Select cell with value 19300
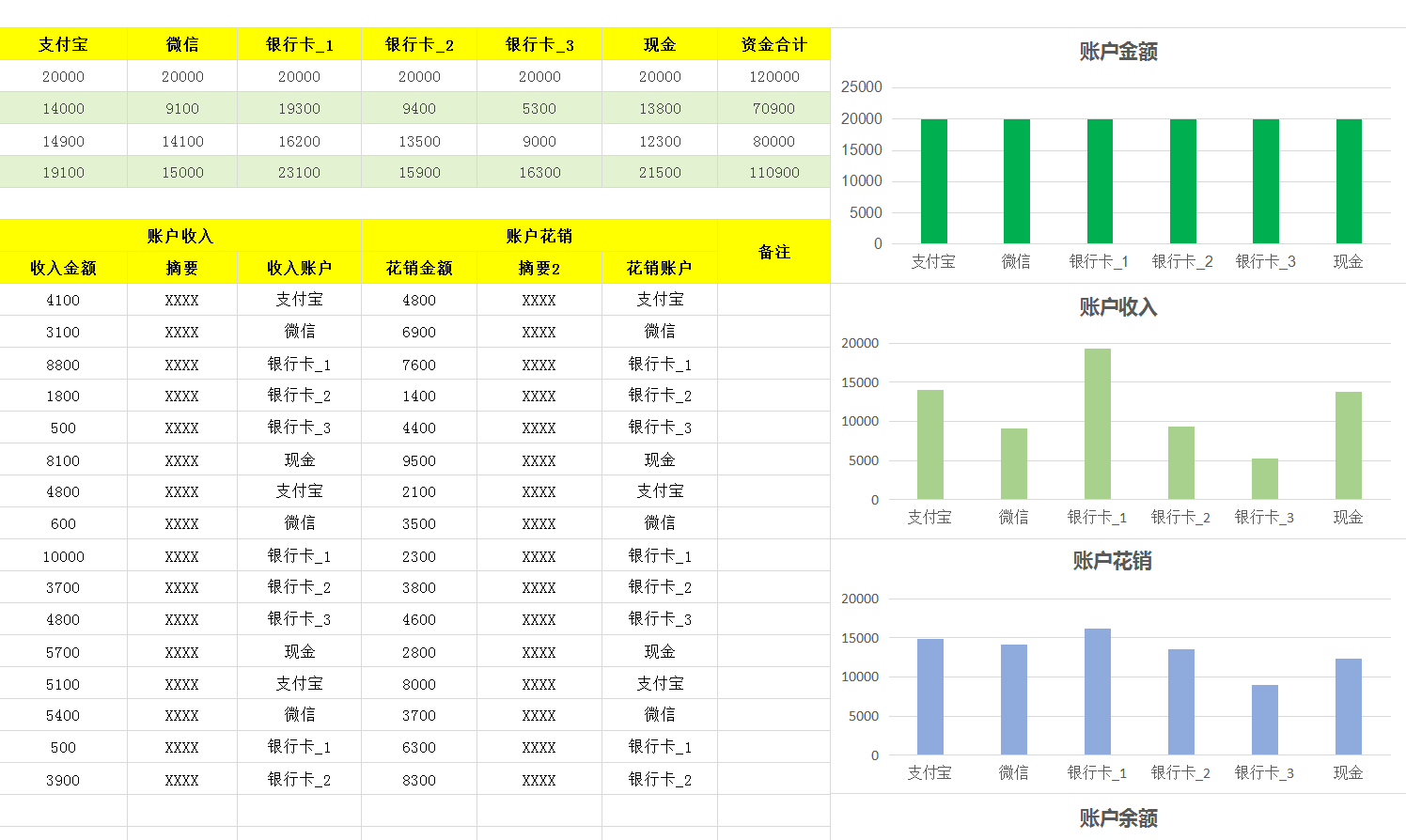Image resolution: width=1406 pixels, height=840 pixels. click(x=299, y=109)
